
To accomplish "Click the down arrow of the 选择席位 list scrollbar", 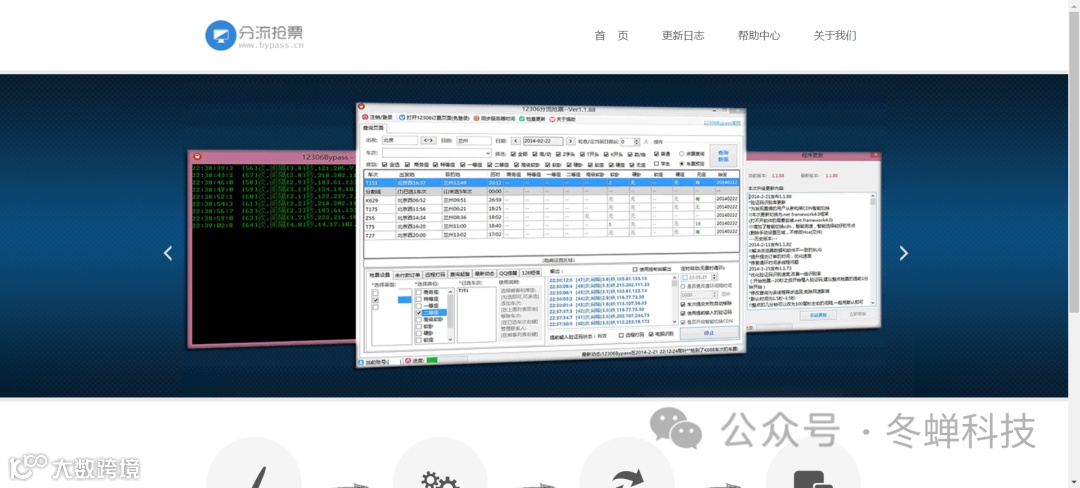I will [450, 339].
